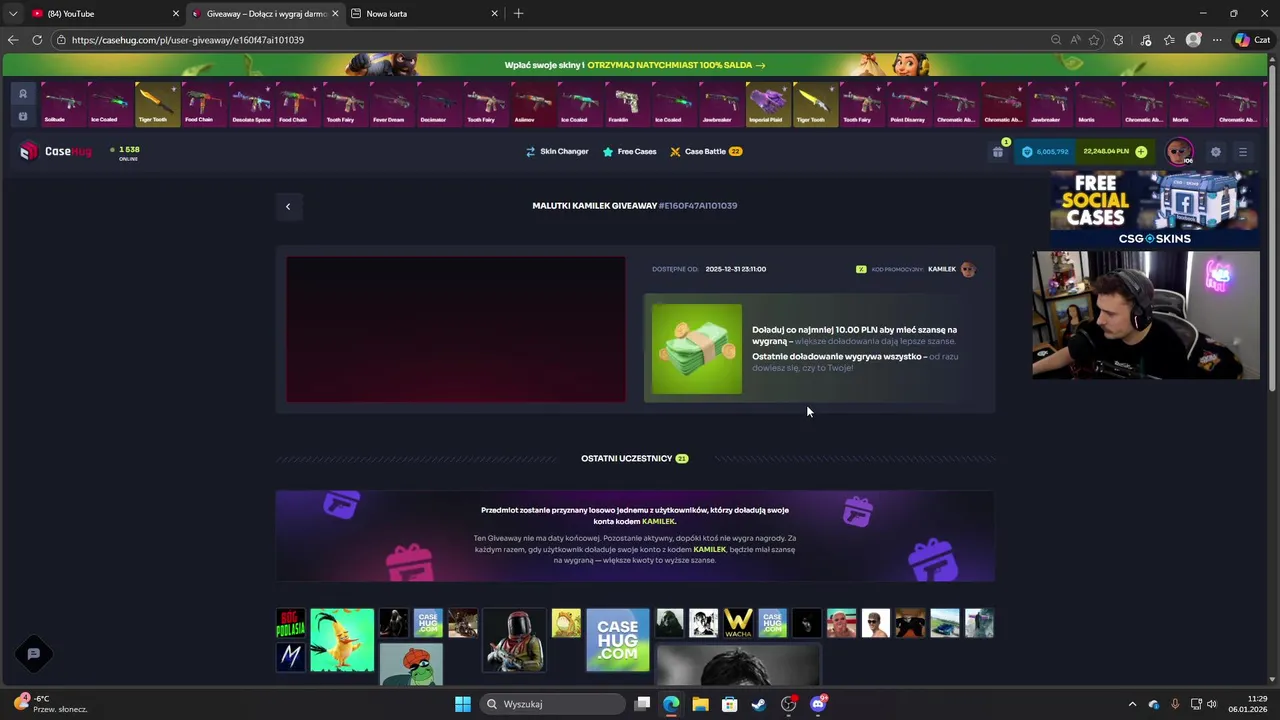This screenshot has height=720, width=1280.
Task: Click the CaseHug logo in header
Action: coord(56,152)
